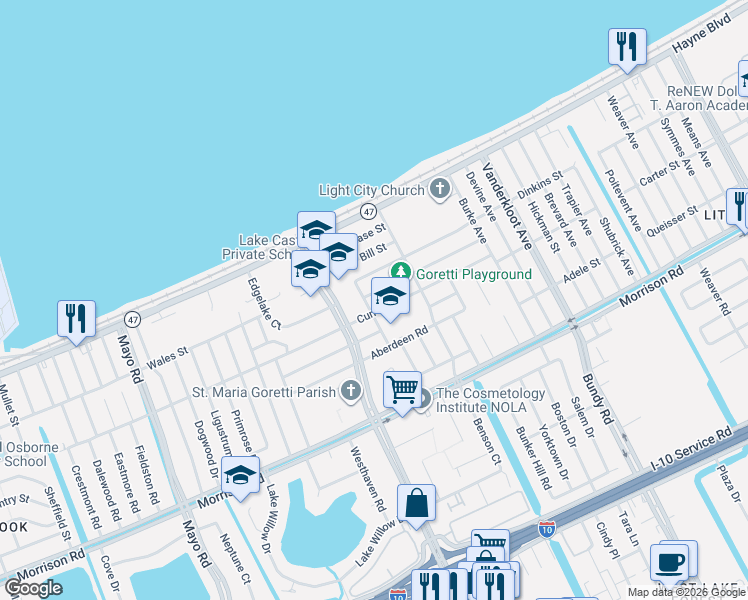
Task: Click the Crestmont Rd street label
Action: [86, 497]
